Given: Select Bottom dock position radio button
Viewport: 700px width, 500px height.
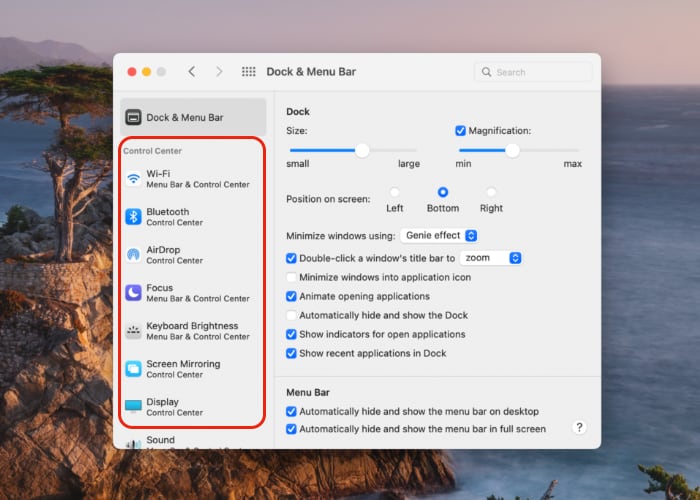Looking at the screenshot, I should tap(442, 192).
